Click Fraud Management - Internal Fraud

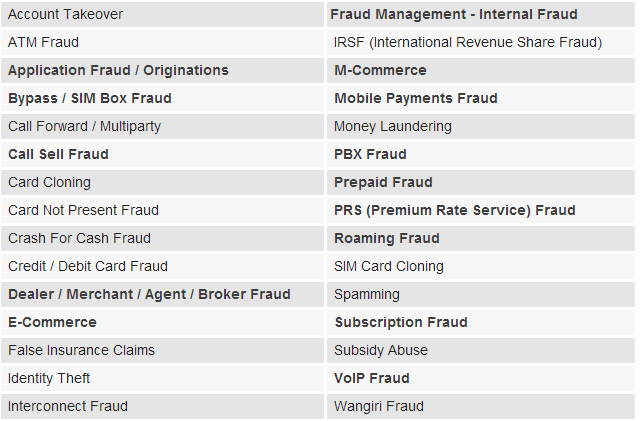click(x=454, y=15)
